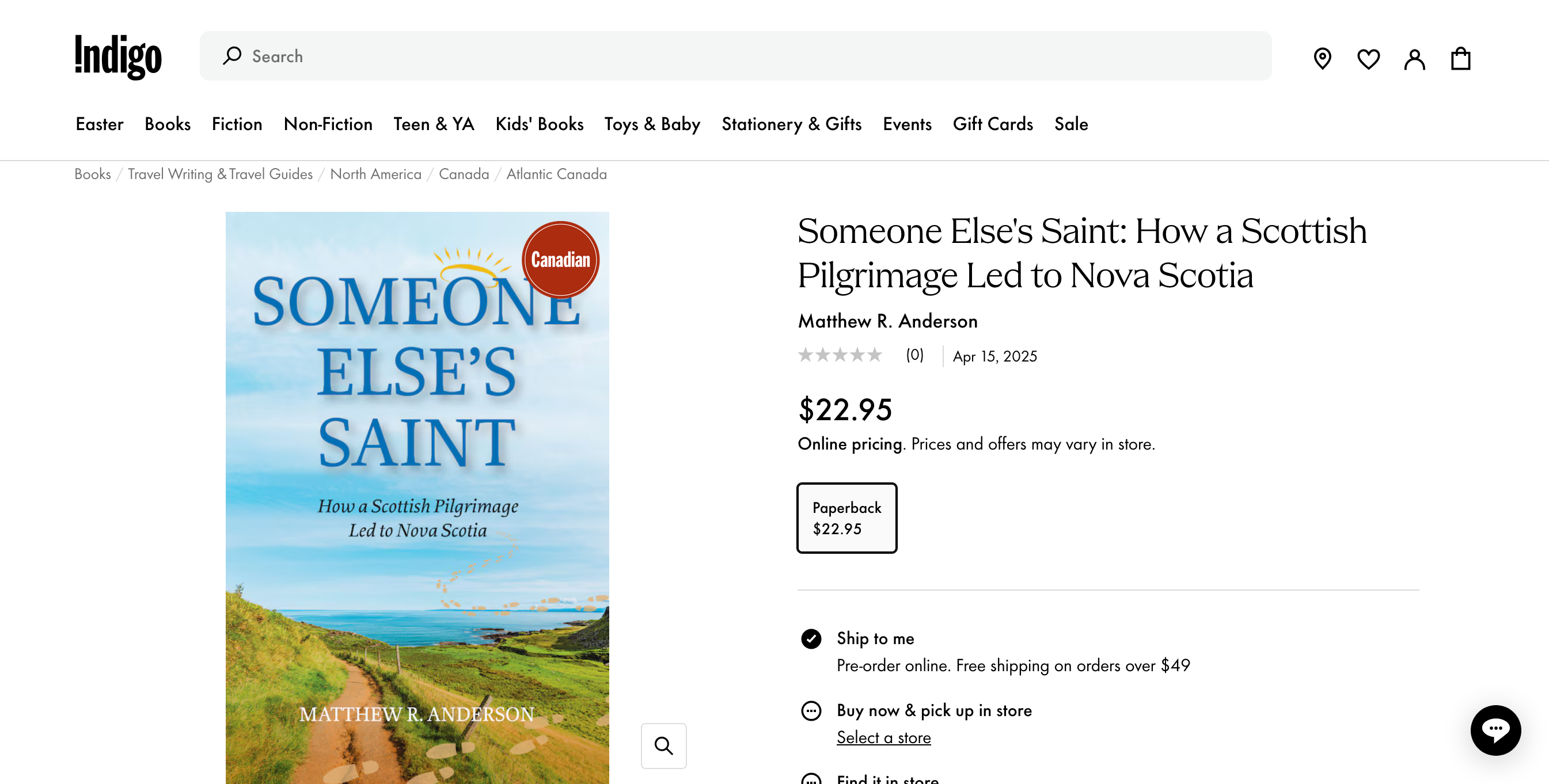Expand the Toys & Baby menu
The height and width of the screenshot is (784, 1549).
[x=652, y=124]
